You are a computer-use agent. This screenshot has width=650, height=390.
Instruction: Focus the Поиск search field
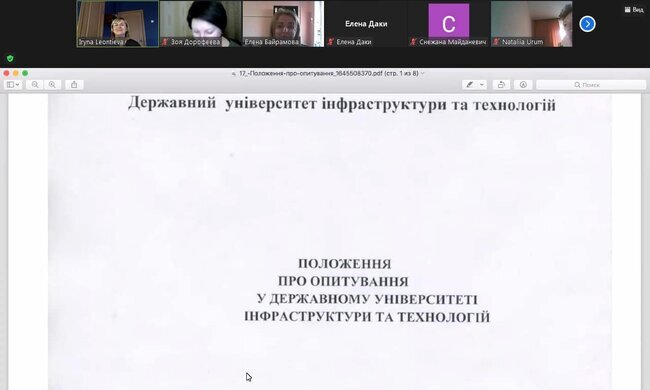tap(591, 85)
